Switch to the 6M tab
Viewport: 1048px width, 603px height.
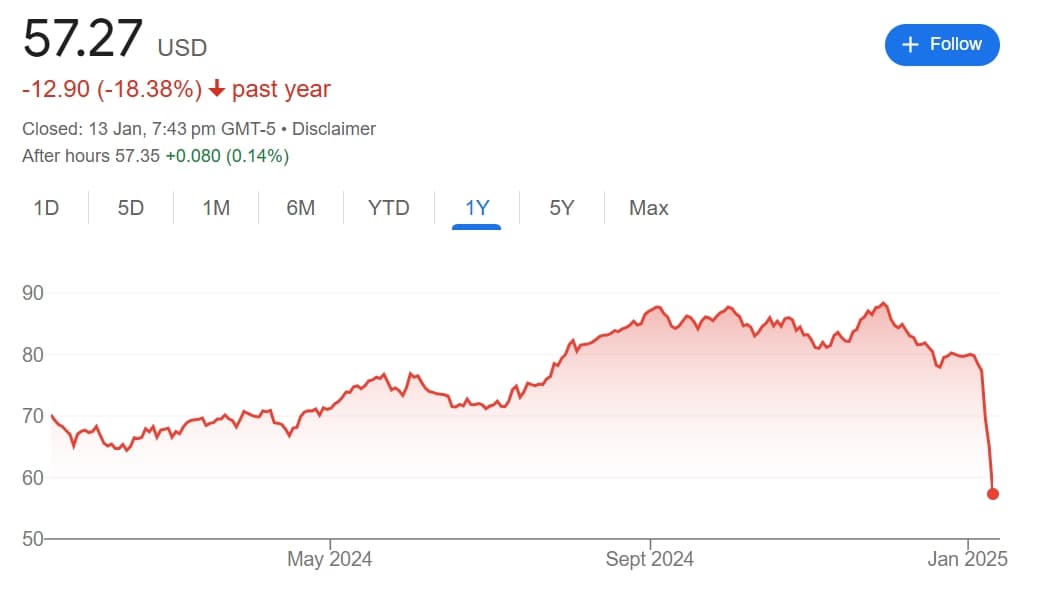click(300, 208)
